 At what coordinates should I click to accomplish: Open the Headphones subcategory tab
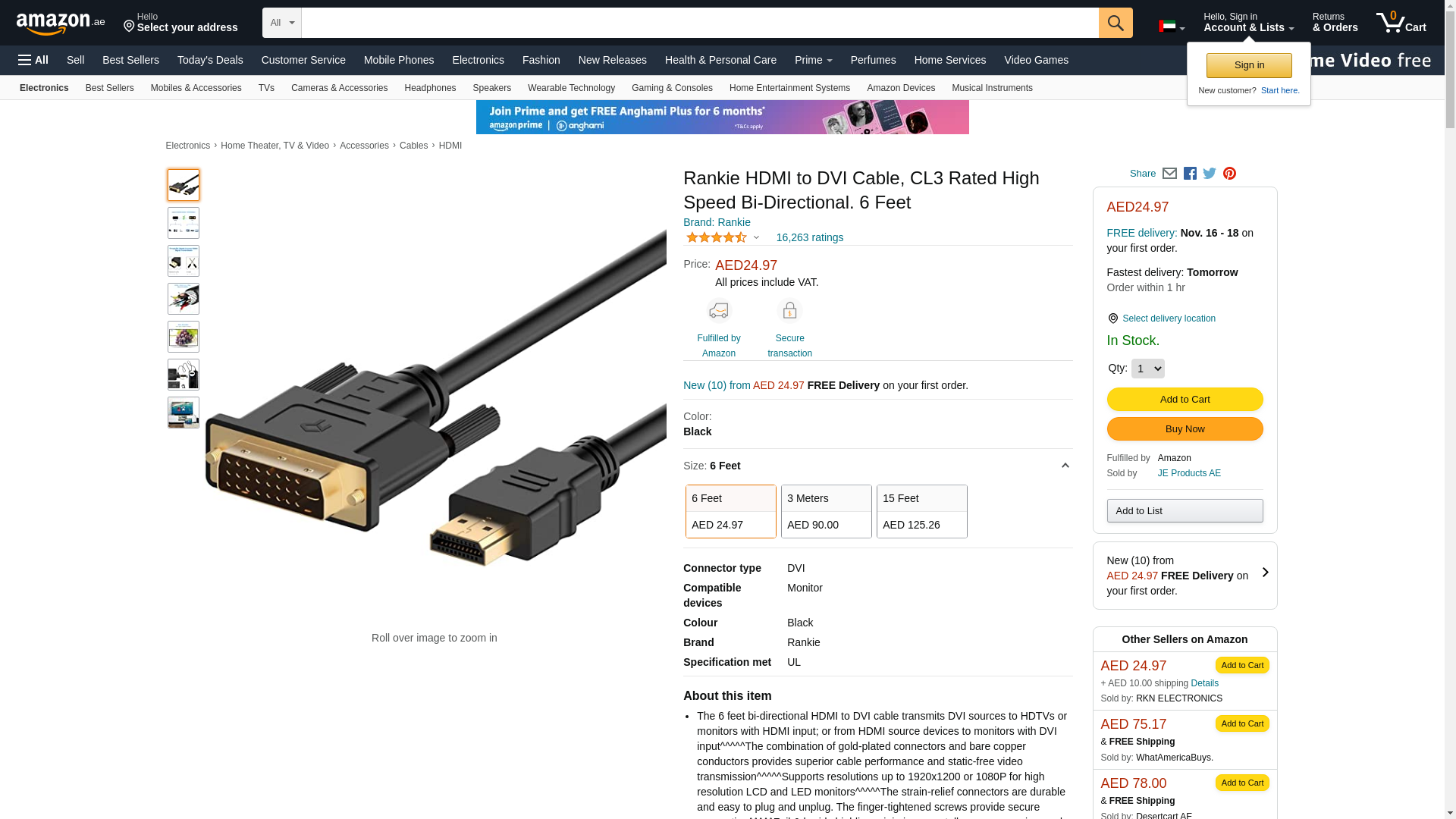[430, 88]
